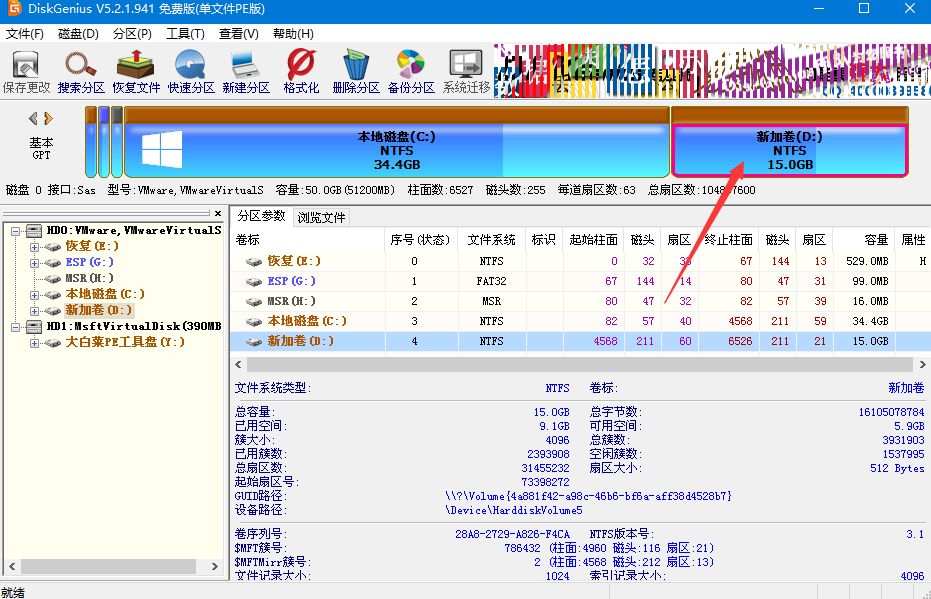Click the Quick Partition (快速分区) icon
The image size is (931, 599).
pyautogui.click(x=191, y=70)
